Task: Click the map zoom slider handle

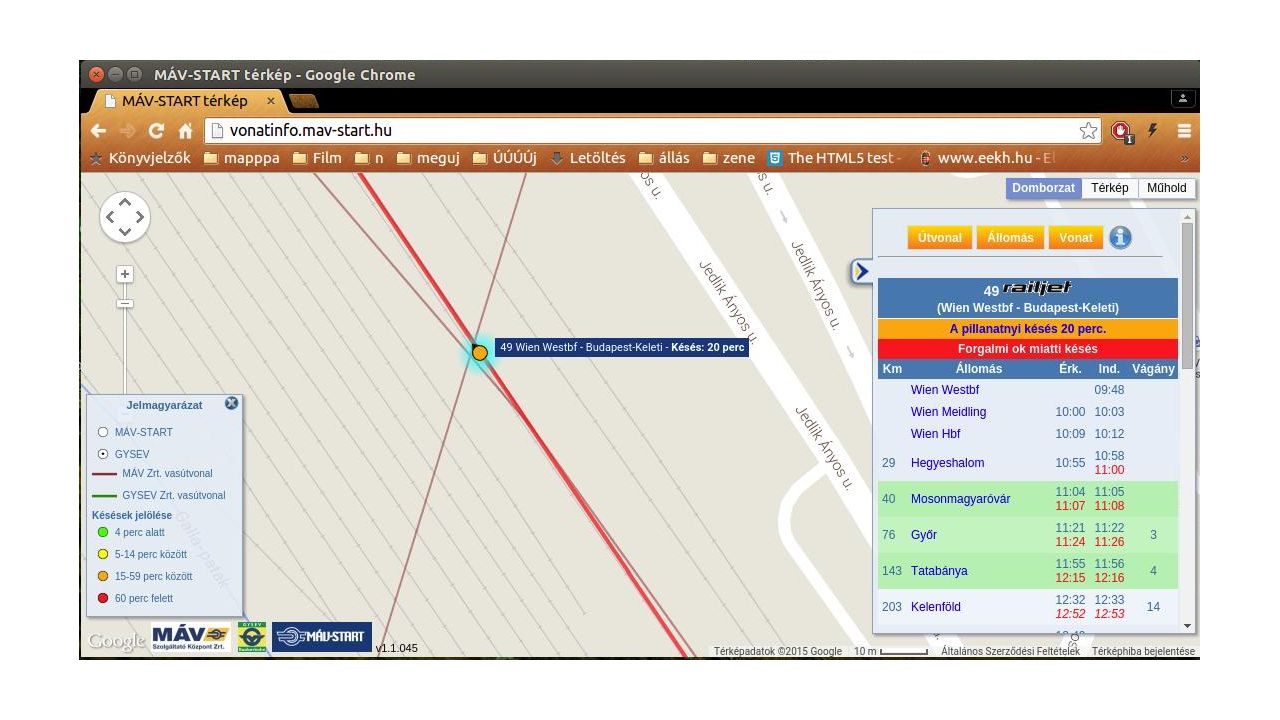Action: (125, 303)
